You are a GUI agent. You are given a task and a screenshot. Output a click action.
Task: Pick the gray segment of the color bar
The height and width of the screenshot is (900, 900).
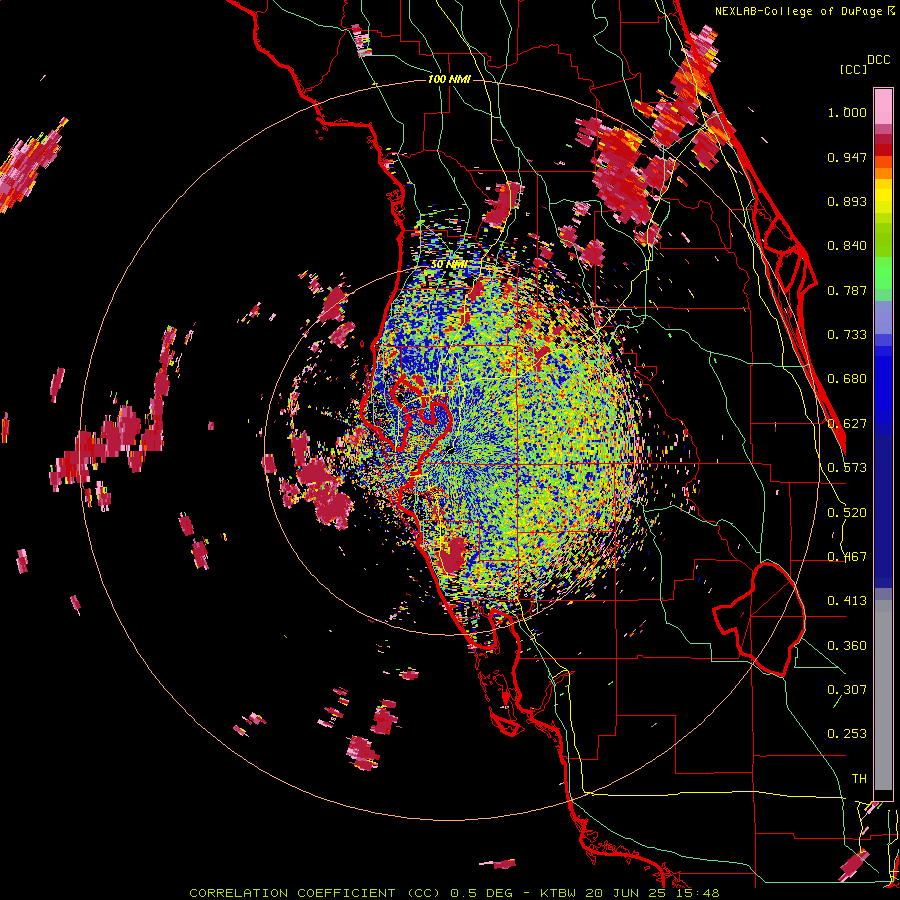coord(883,697)
